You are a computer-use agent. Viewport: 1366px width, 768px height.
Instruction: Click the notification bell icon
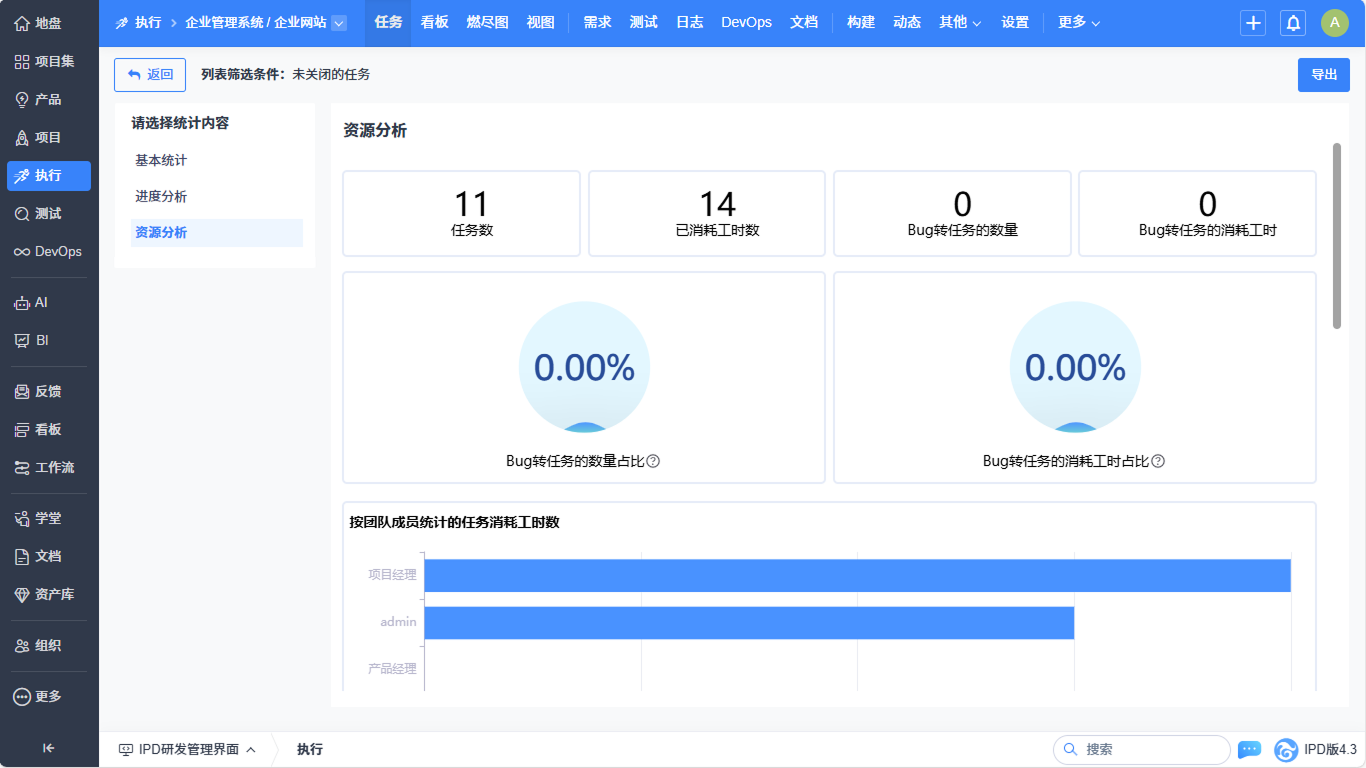coord(1293,23)
